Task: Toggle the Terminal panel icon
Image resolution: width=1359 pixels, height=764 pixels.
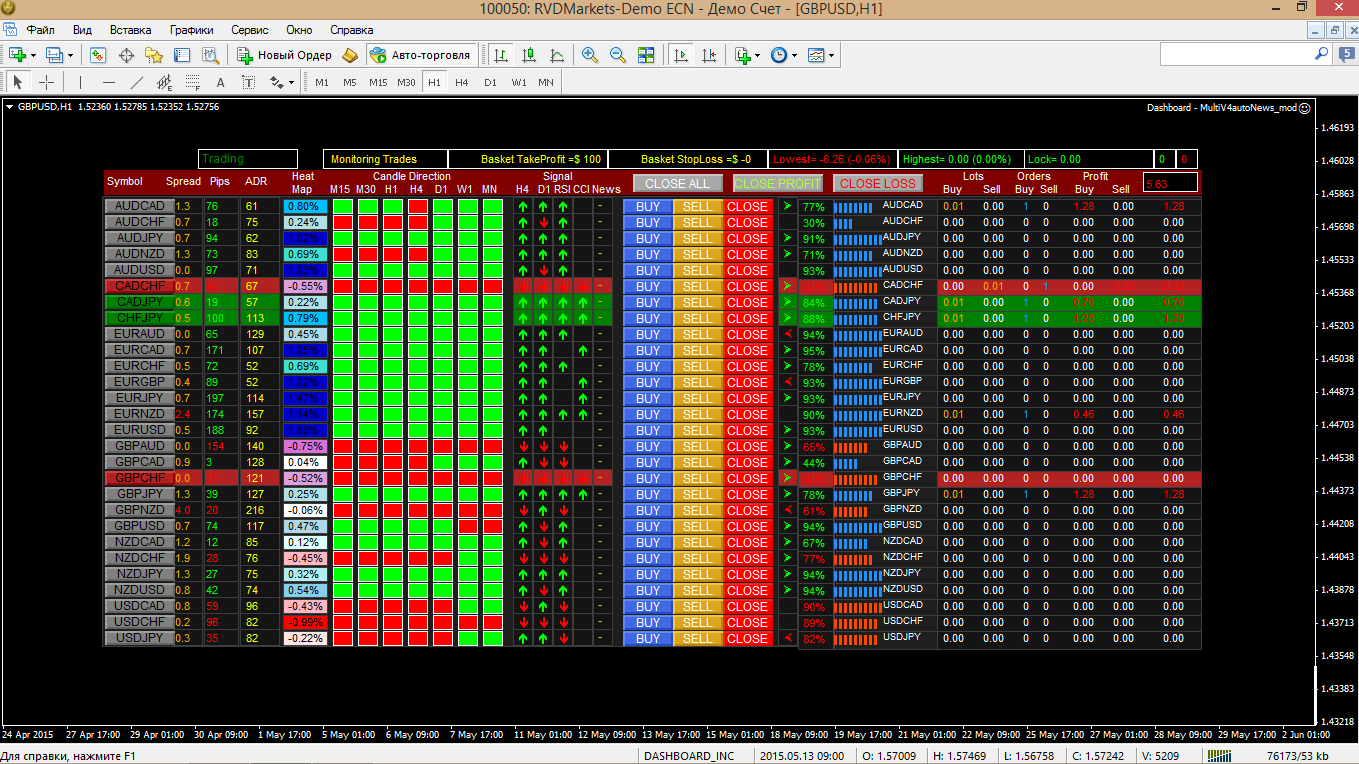Action: tap(182, 55)
